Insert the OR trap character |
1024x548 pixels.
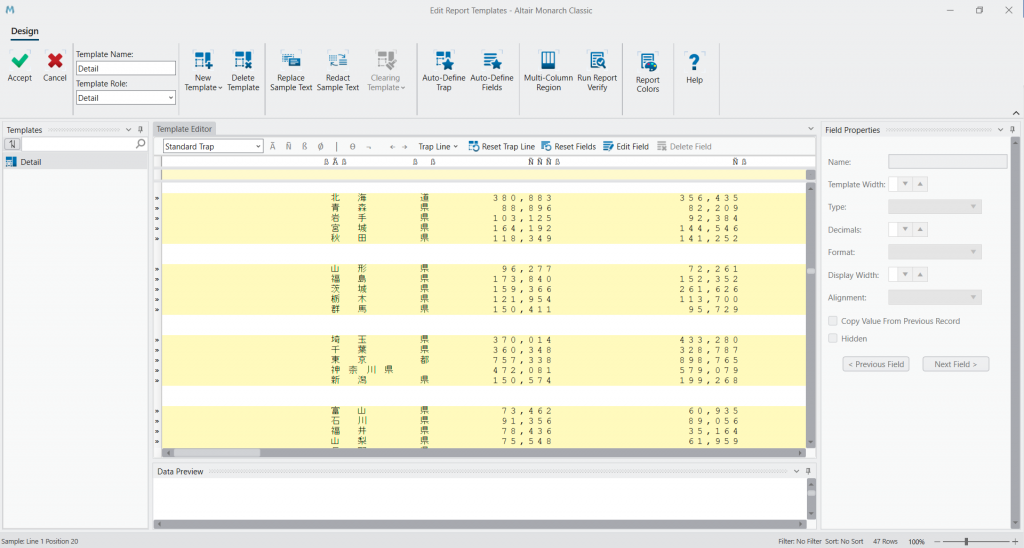[x=337, y=147]
